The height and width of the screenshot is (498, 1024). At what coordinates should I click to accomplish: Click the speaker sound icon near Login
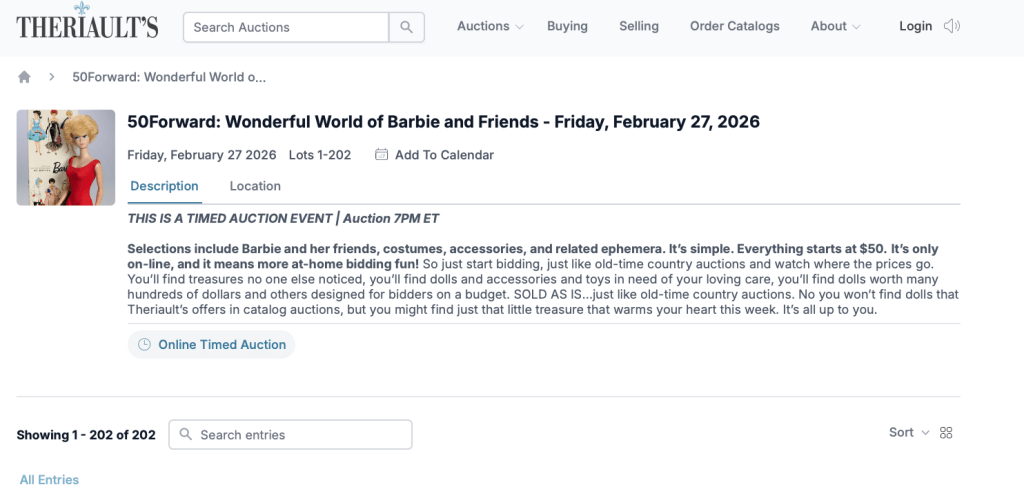(x=952, y=27)
